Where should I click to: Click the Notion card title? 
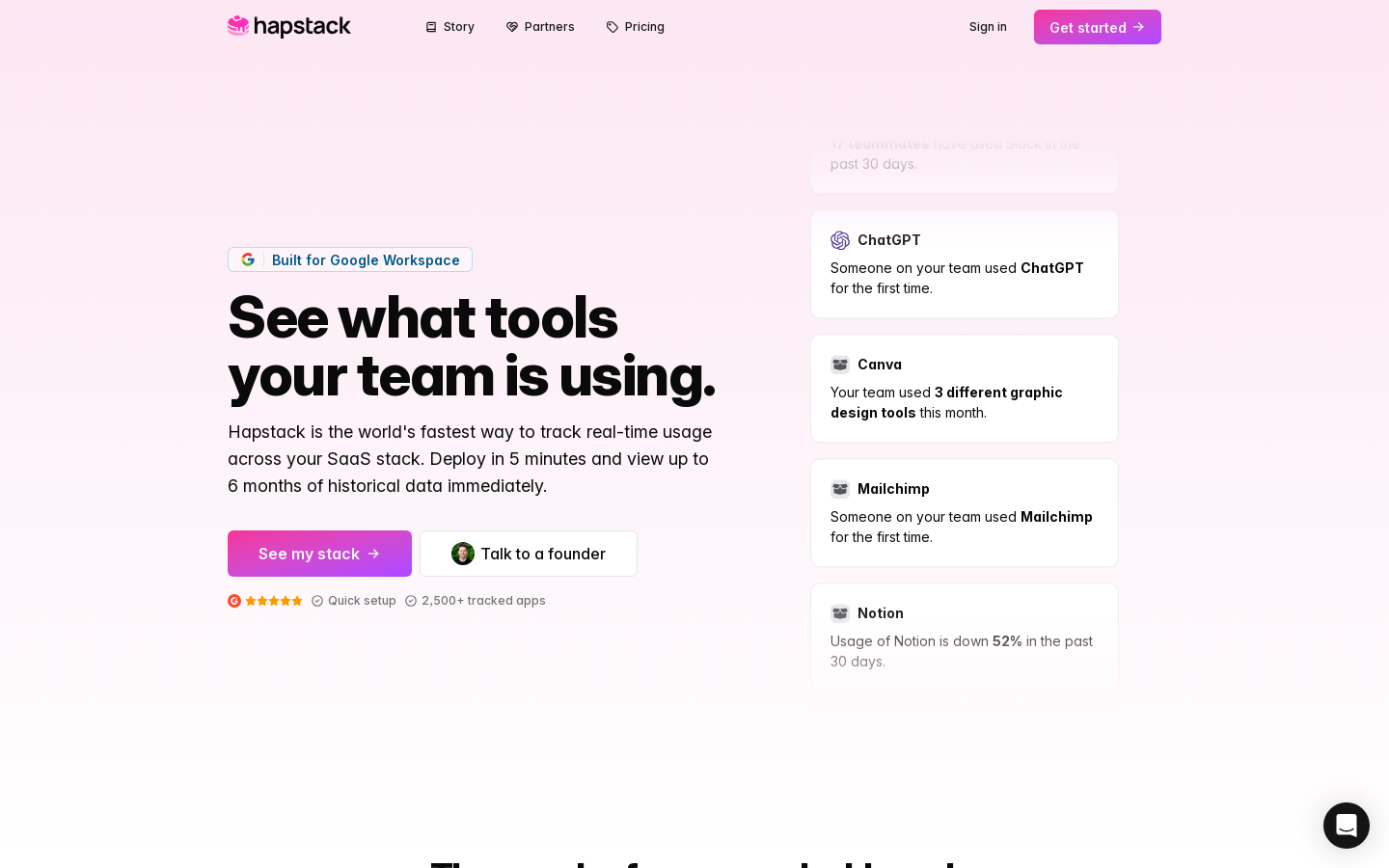point(881,613)
